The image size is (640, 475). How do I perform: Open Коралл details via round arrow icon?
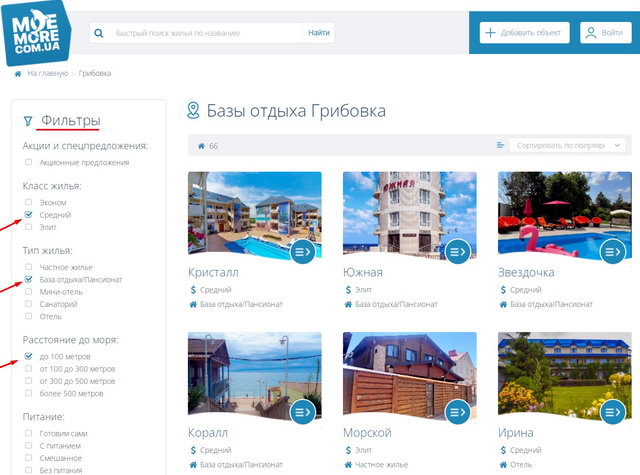(x=302, y=412)
